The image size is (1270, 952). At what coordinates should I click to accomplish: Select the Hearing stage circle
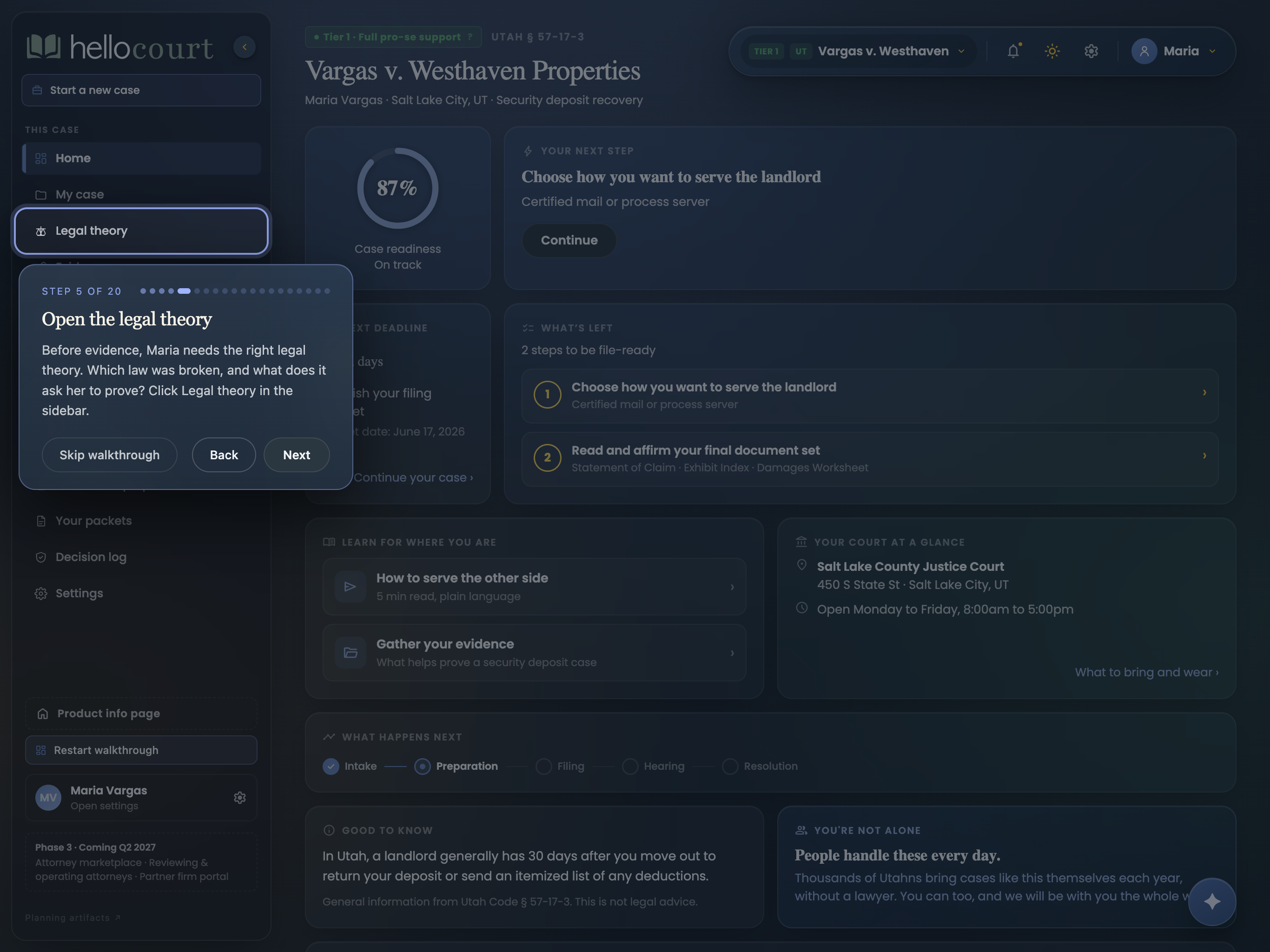[x=630, y=767]
